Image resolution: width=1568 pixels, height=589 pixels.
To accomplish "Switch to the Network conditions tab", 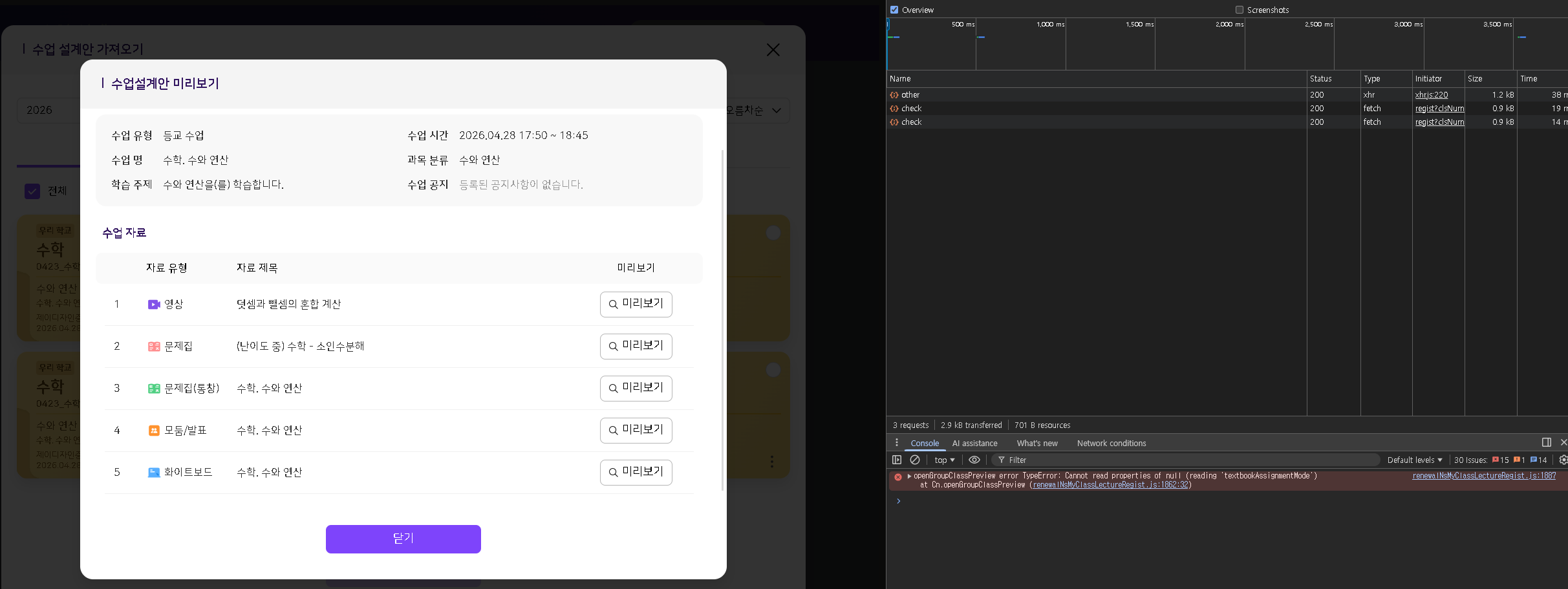I will point(1111,443).
